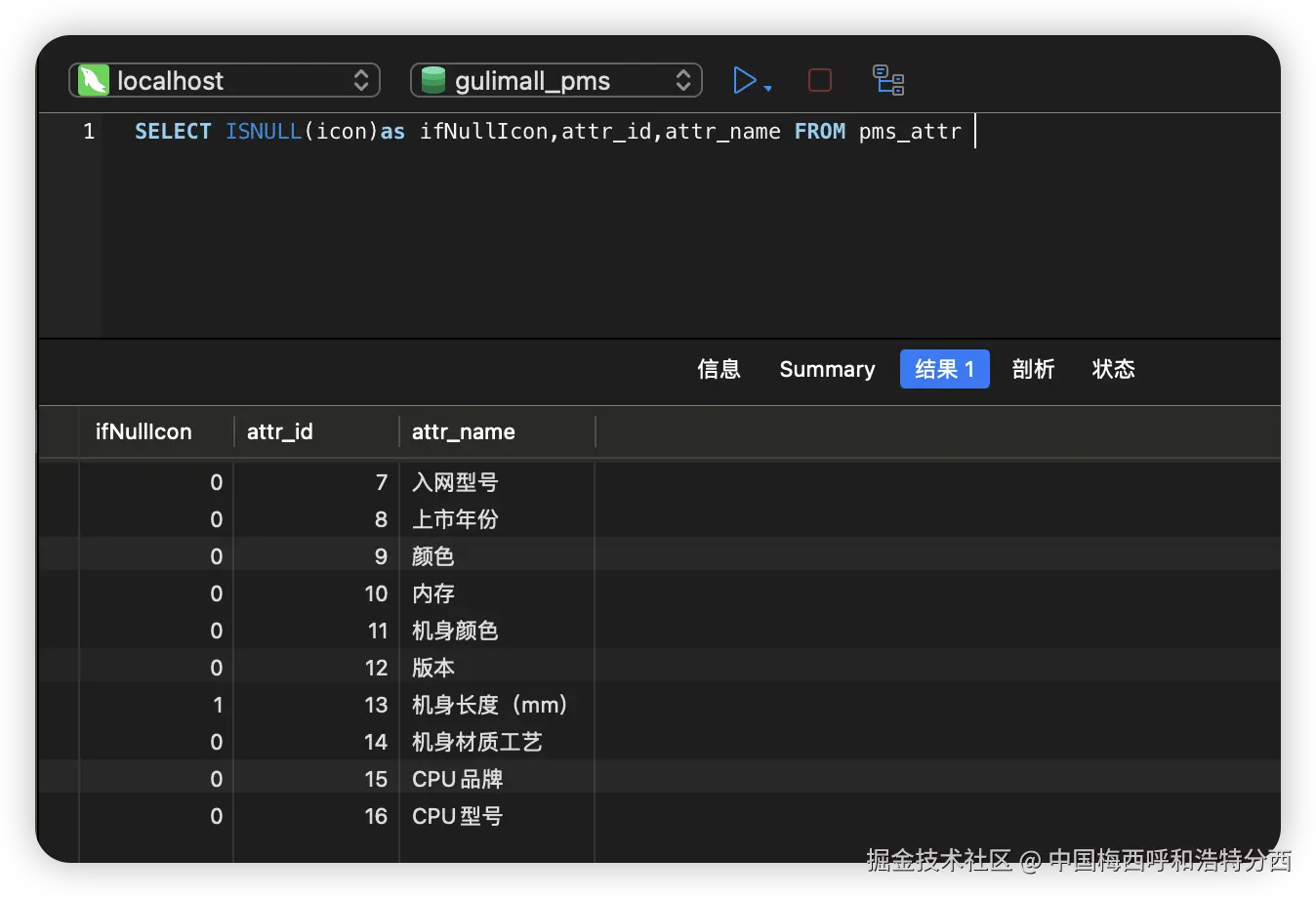Image resolution: width=1316 pixels, height=898 pixels.
Task: Click the attr_id cell with value 15
Action: 316,779
